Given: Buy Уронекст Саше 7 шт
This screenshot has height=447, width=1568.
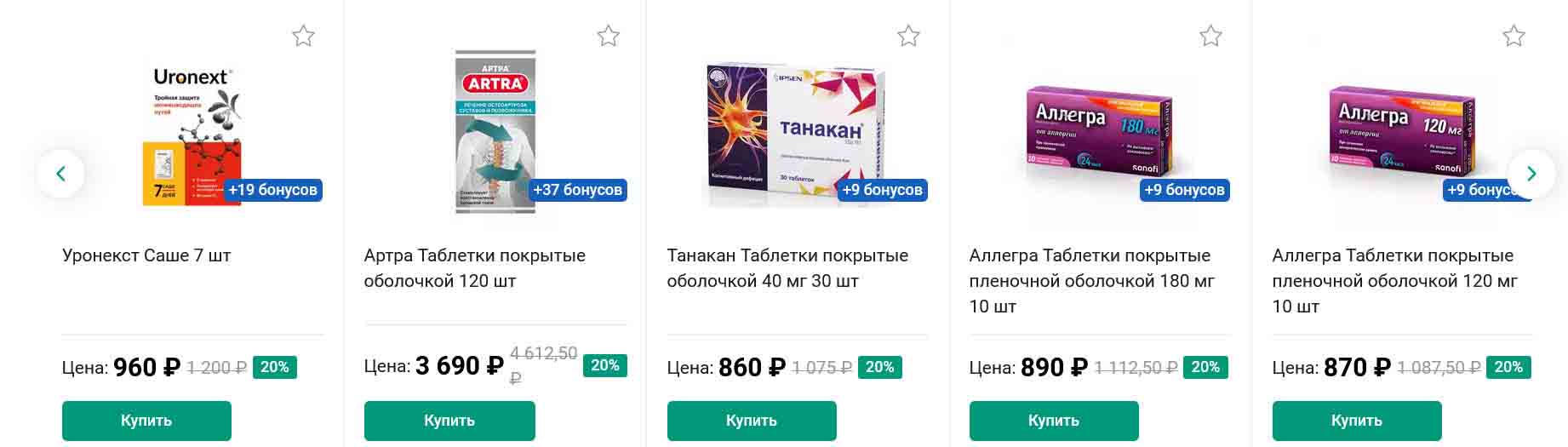Looking at the screenshot, I should pyautogui.click(x=146, y=421).
